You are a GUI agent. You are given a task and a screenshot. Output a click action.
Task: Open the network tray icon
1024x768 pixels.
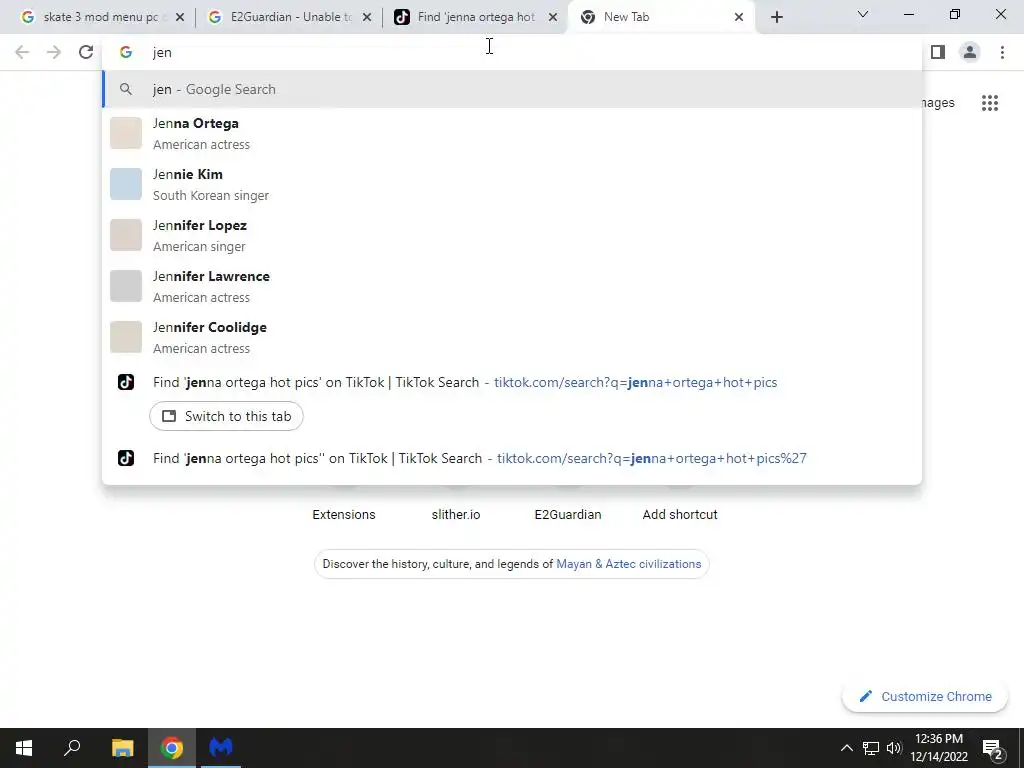pyautogui.click(x=871, y=748)
